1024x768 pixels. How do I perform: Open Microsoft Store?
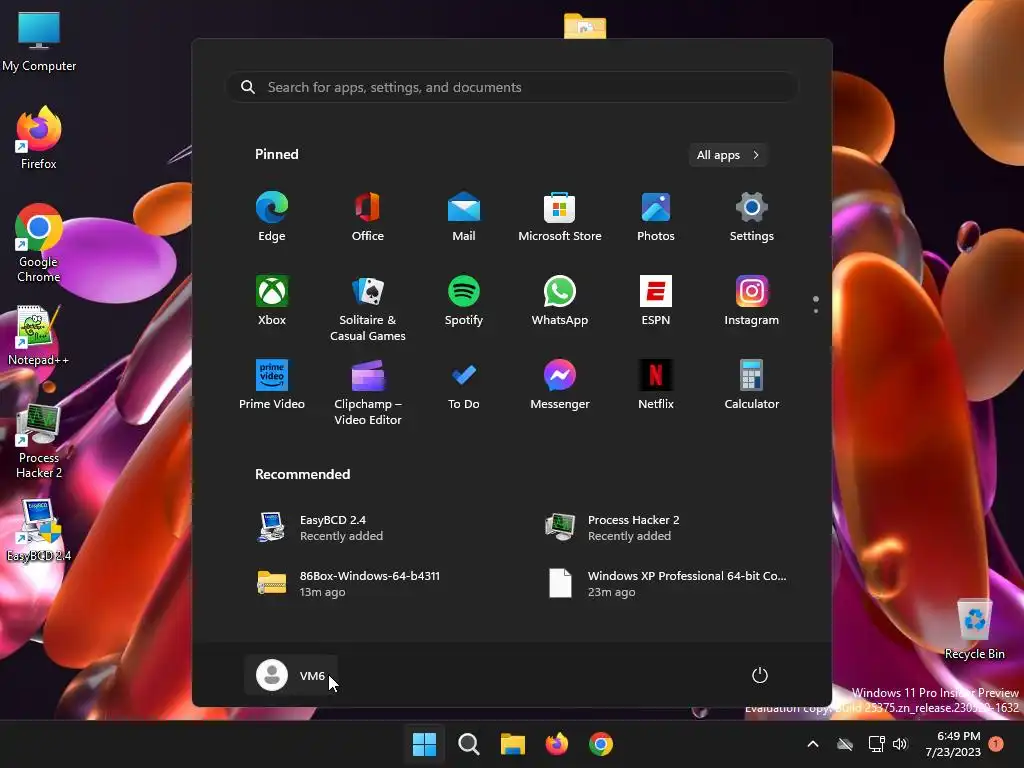pyautogui.click(x=560, y=217)
